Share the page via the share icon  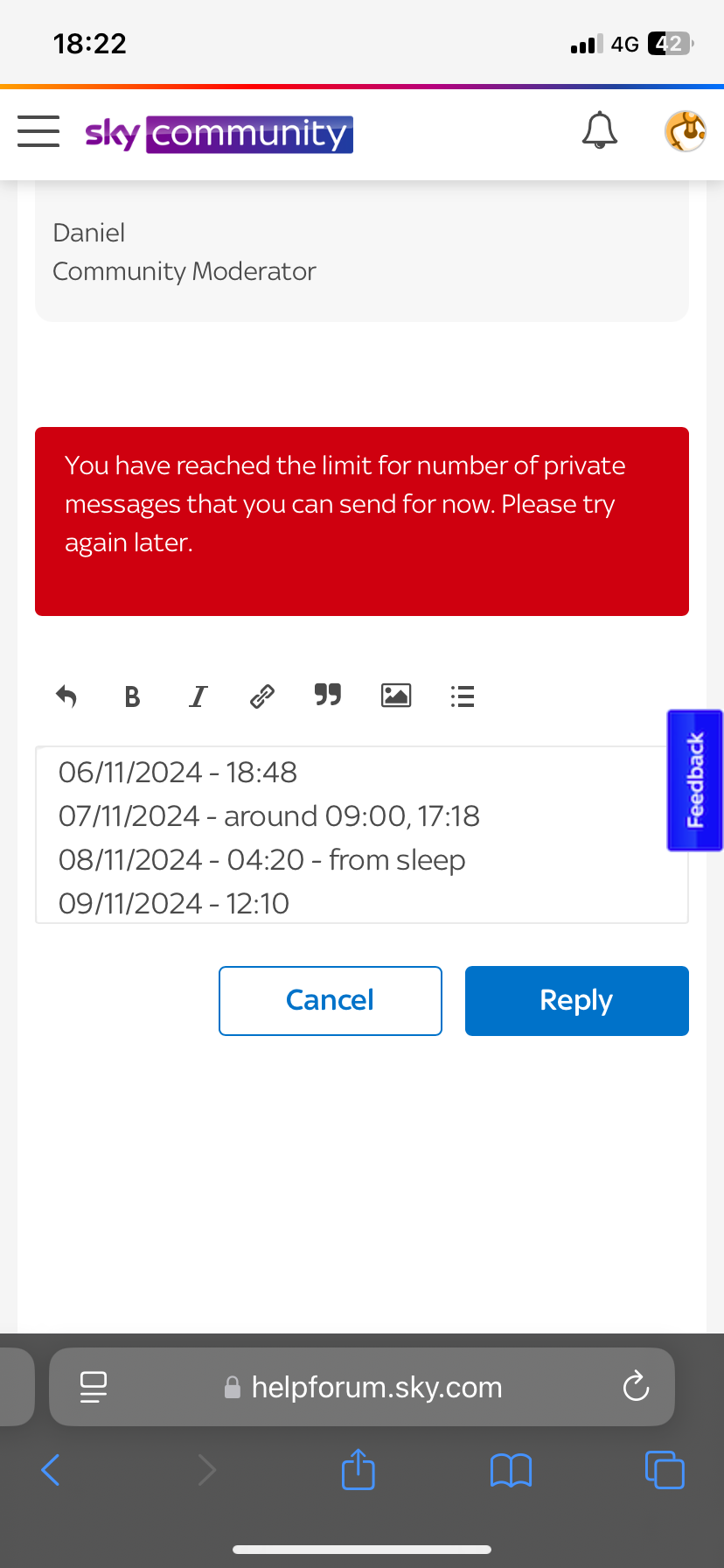(358, 1470)
